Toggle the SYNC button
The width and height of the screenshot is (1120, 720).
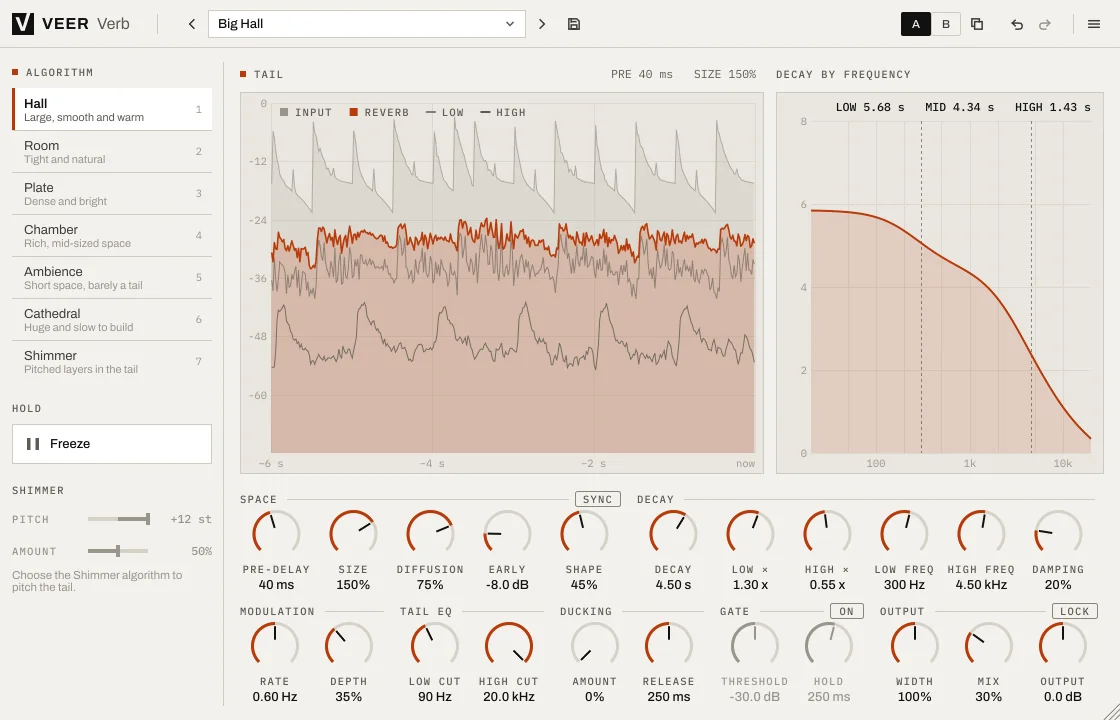[598, 499]
